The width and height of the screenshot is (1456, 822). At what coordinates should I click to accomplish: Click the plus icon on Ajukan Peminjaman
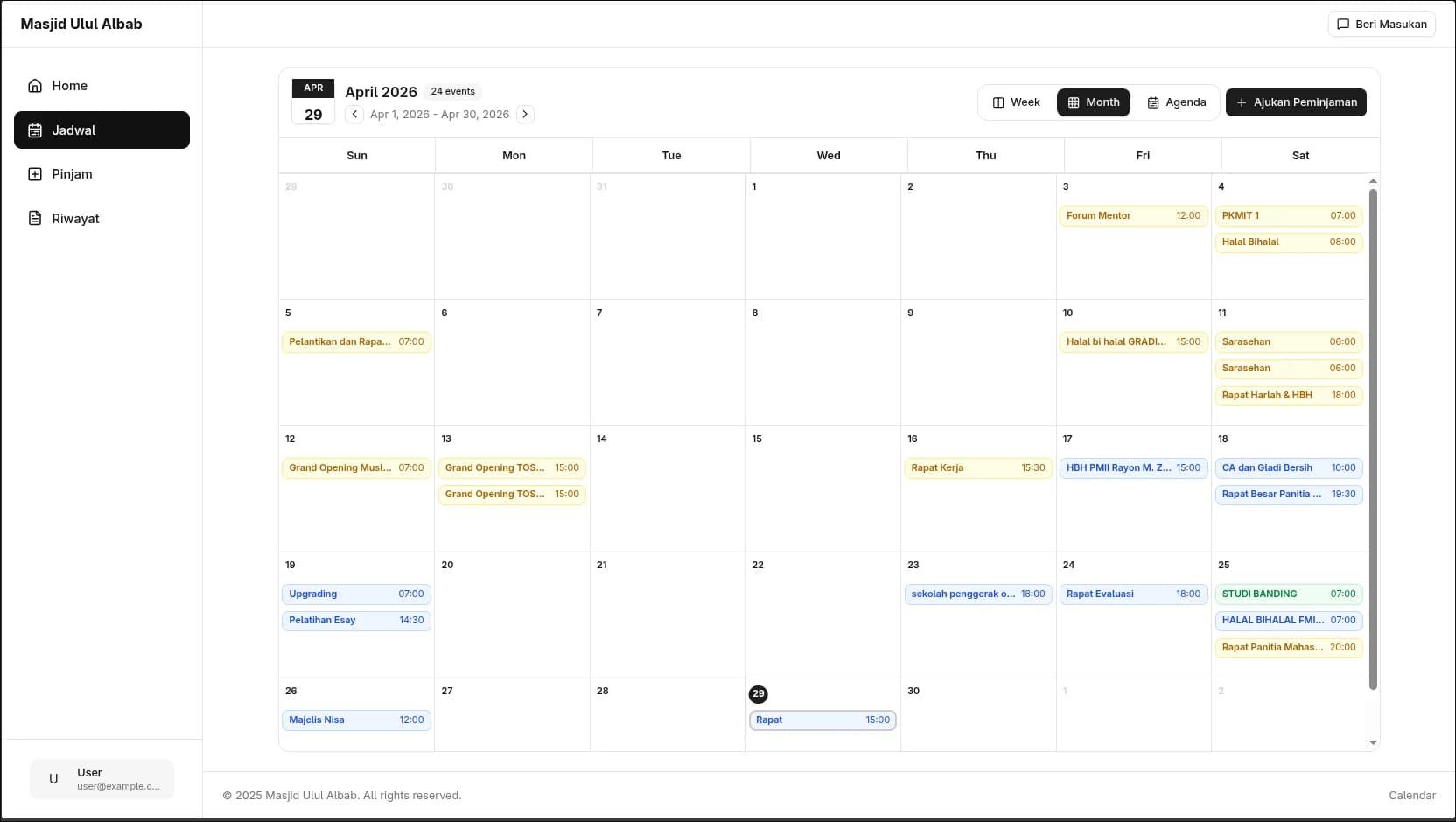[1241, 102]
